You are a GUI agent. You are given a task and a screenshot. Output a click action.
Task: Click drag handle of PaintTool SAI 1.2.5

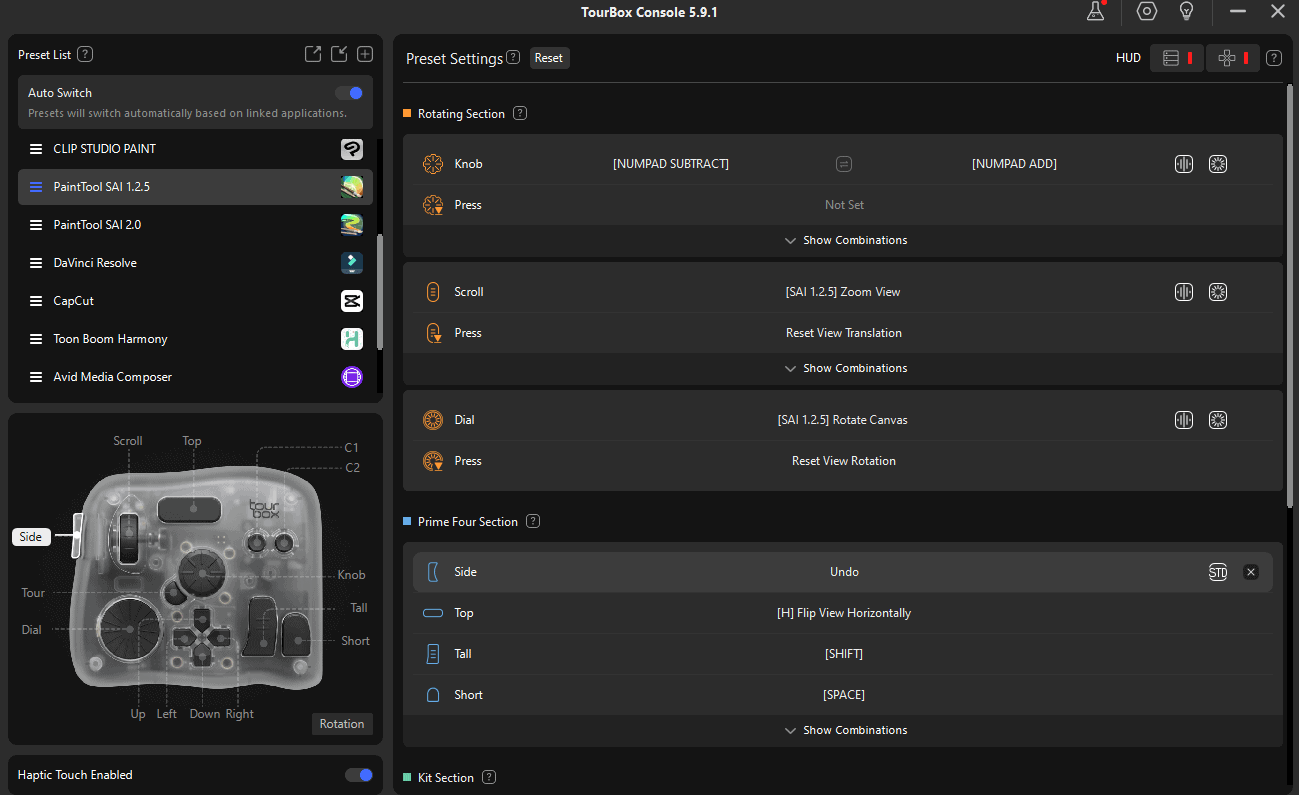(36, 187)
